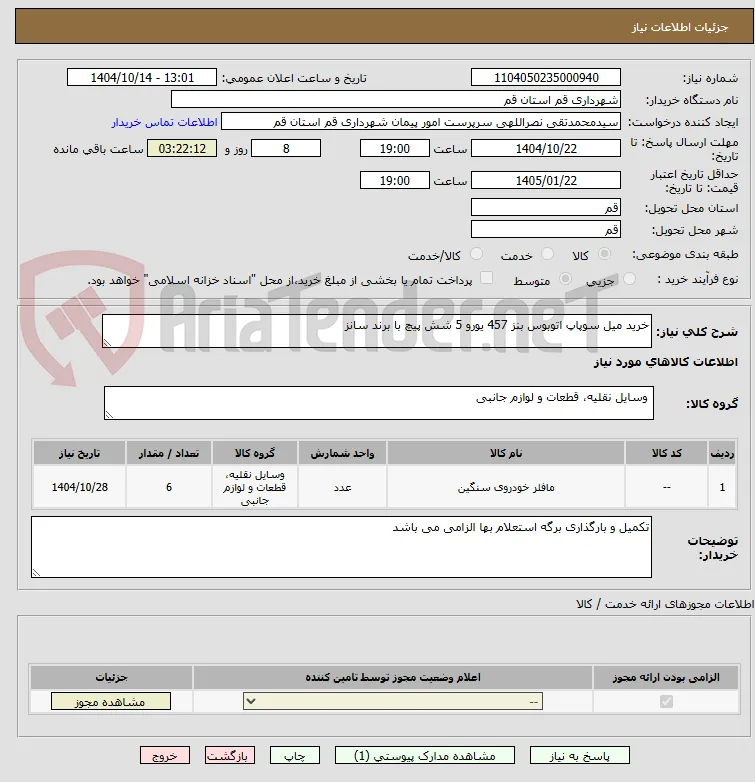
Task: Click the توضیحات خریدار text area
Action: click(x=342, y=547)
